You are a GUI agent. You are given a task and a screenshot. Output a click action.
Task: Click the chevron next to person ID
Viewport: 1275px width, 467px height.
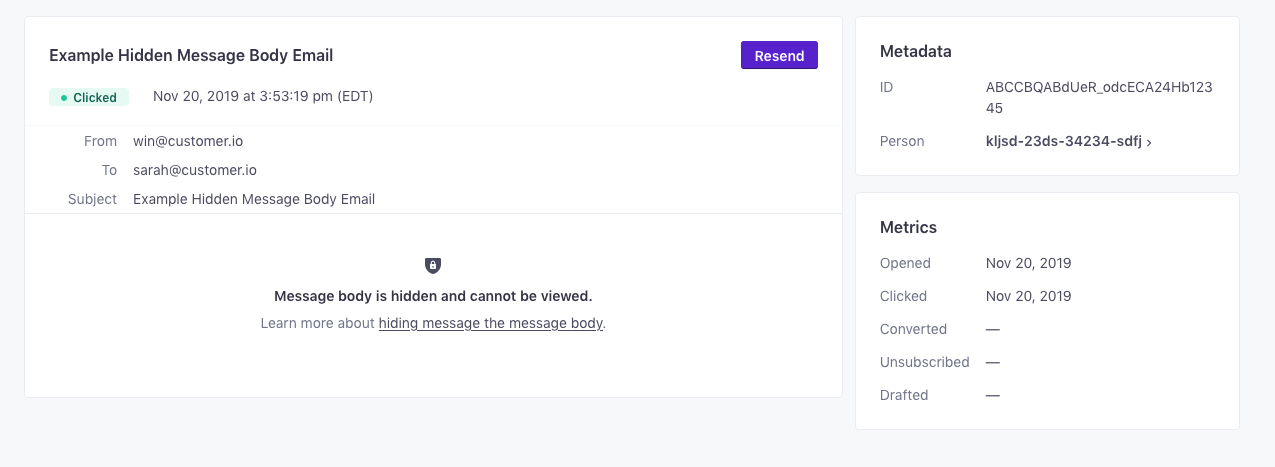click(1149, 142)
